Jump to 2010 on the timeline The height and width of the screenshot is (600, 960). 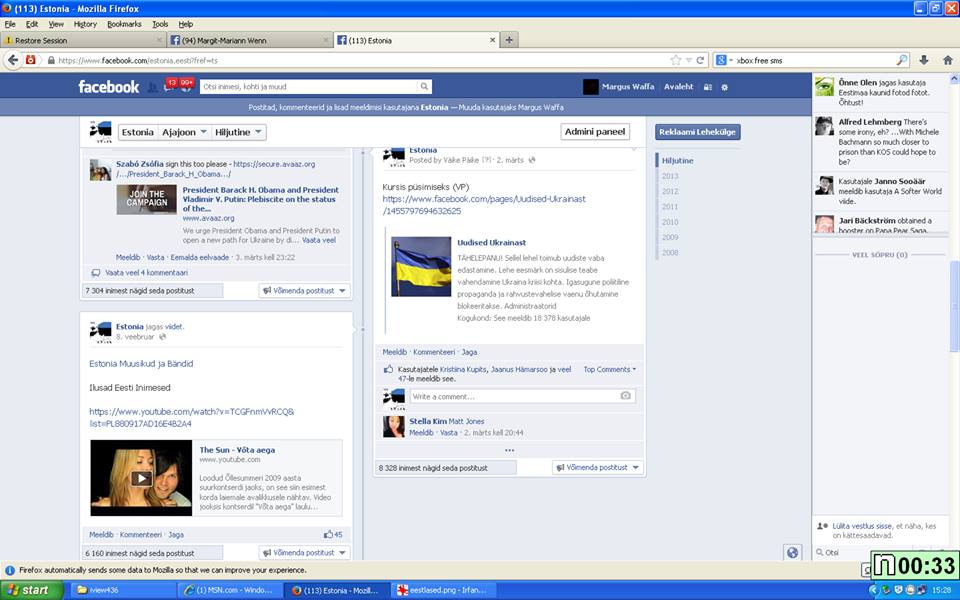[670, 222]
